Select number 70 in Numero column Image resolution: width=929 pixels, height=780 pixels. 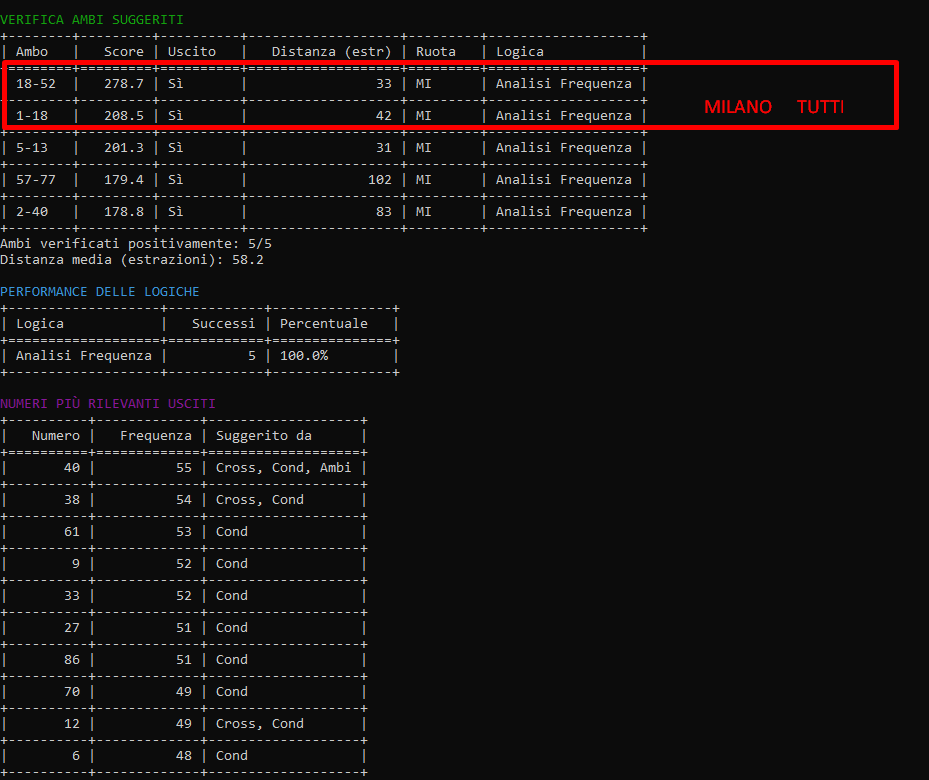pos(72,691)
